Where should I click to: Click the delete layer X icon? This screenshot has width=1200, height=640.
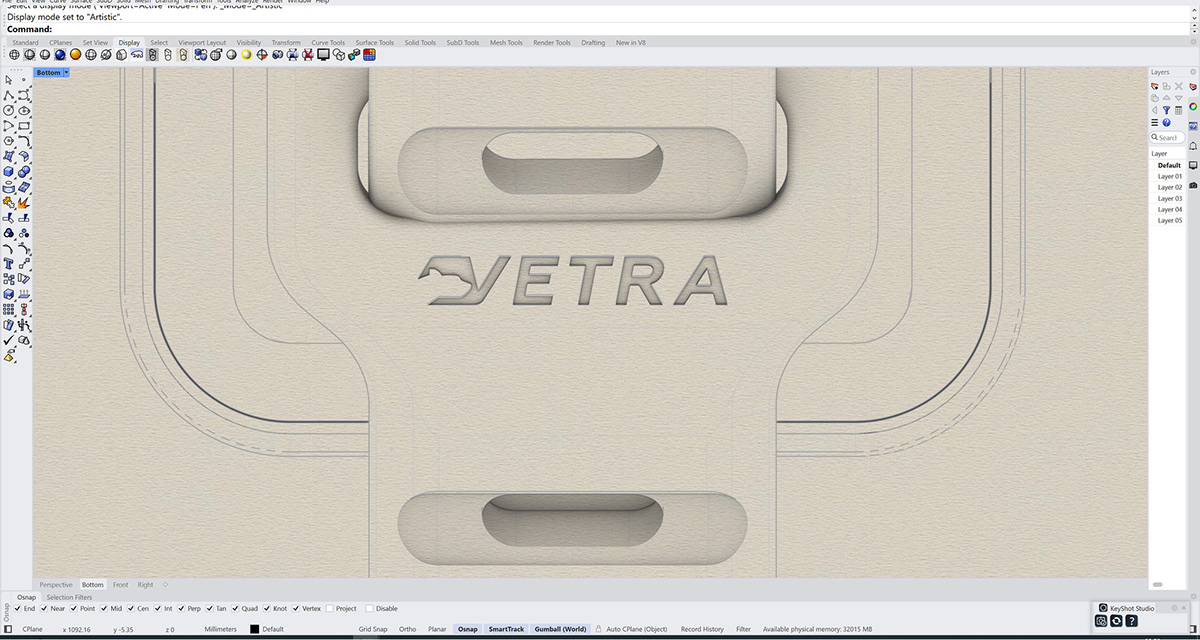coord(1179,86)
